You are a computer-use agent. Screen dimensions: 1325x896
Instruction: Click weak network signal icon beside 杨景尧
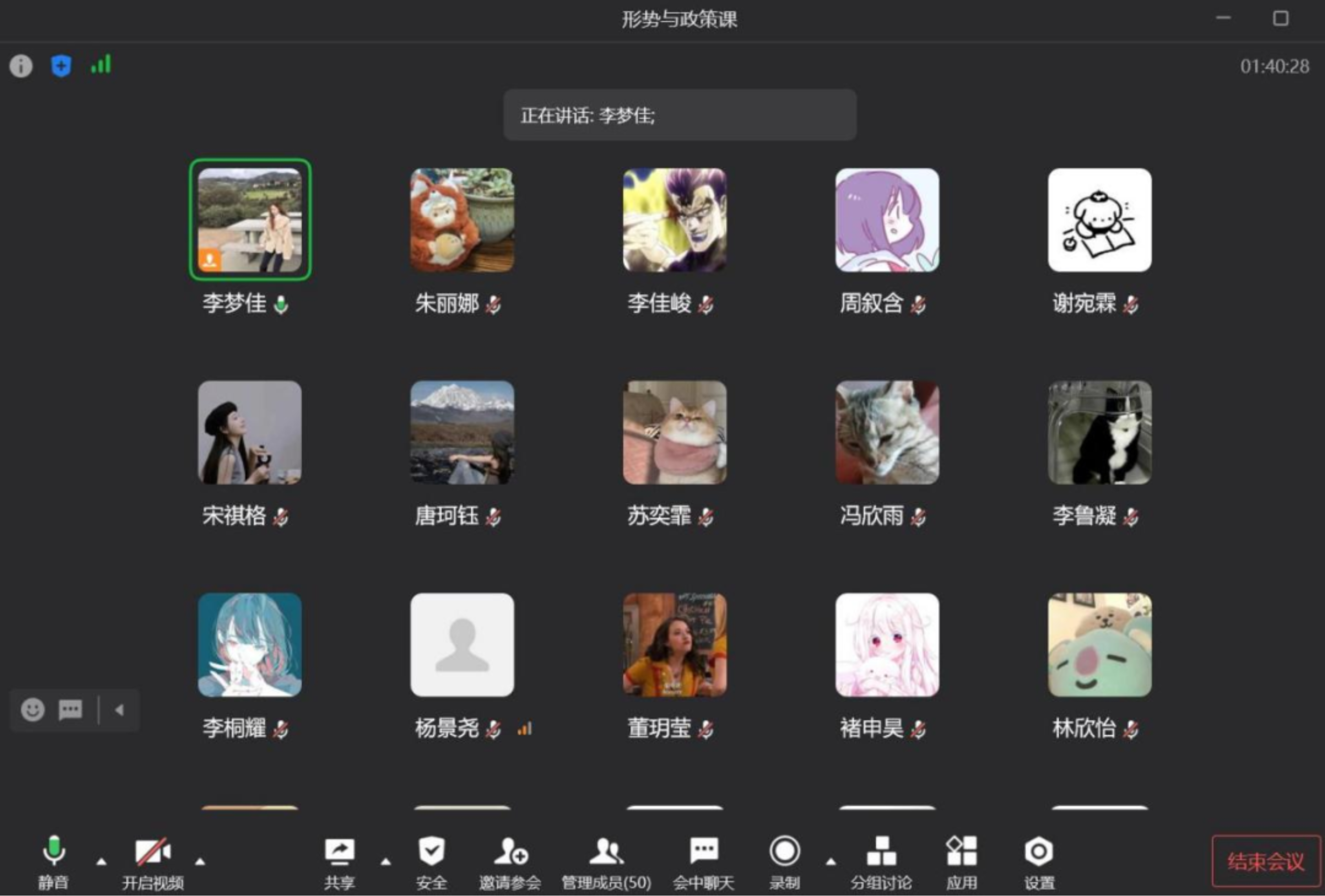tap(525, 729)
